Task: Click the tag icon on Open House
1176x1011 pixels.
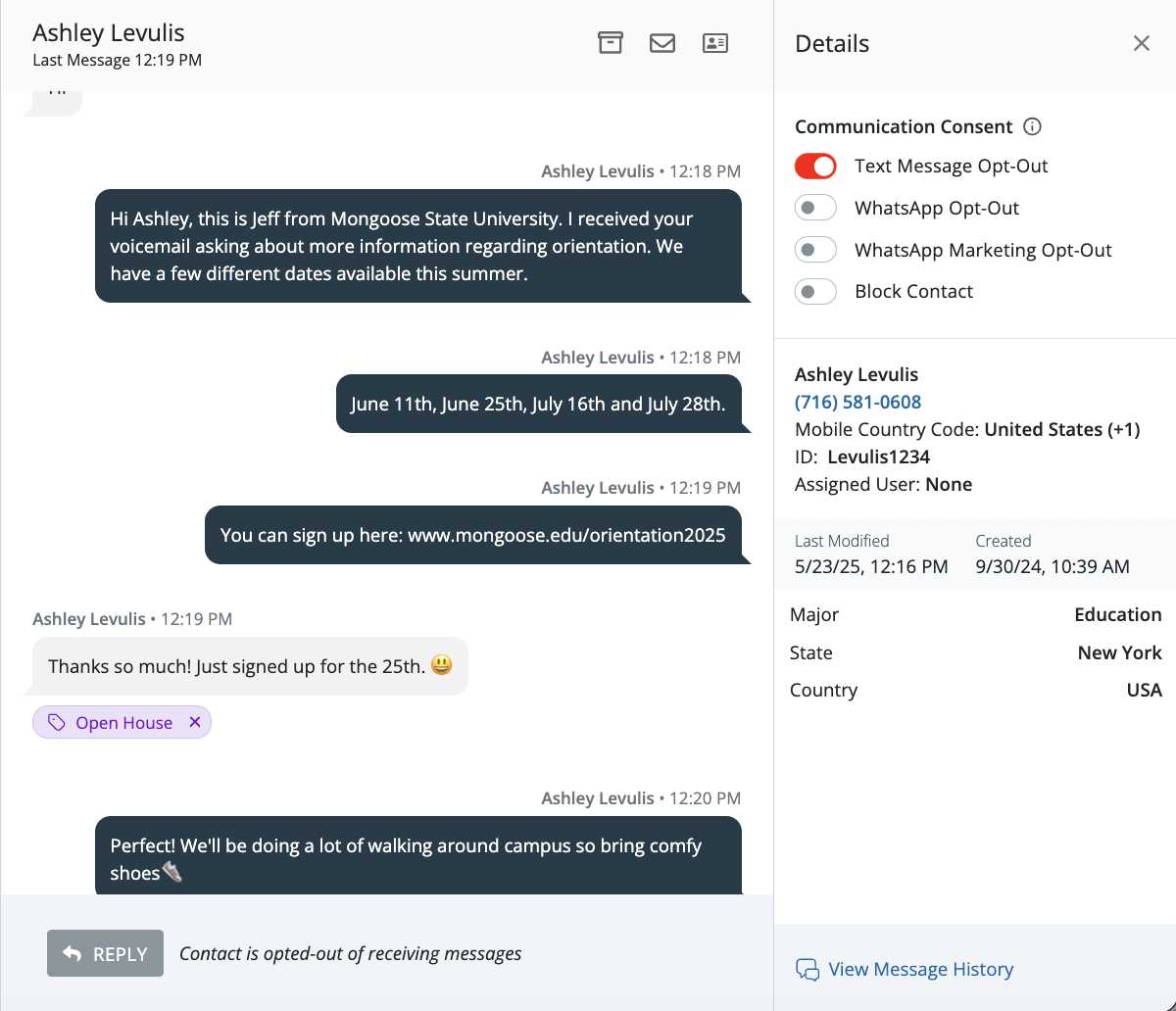Action: click(57, 723)
